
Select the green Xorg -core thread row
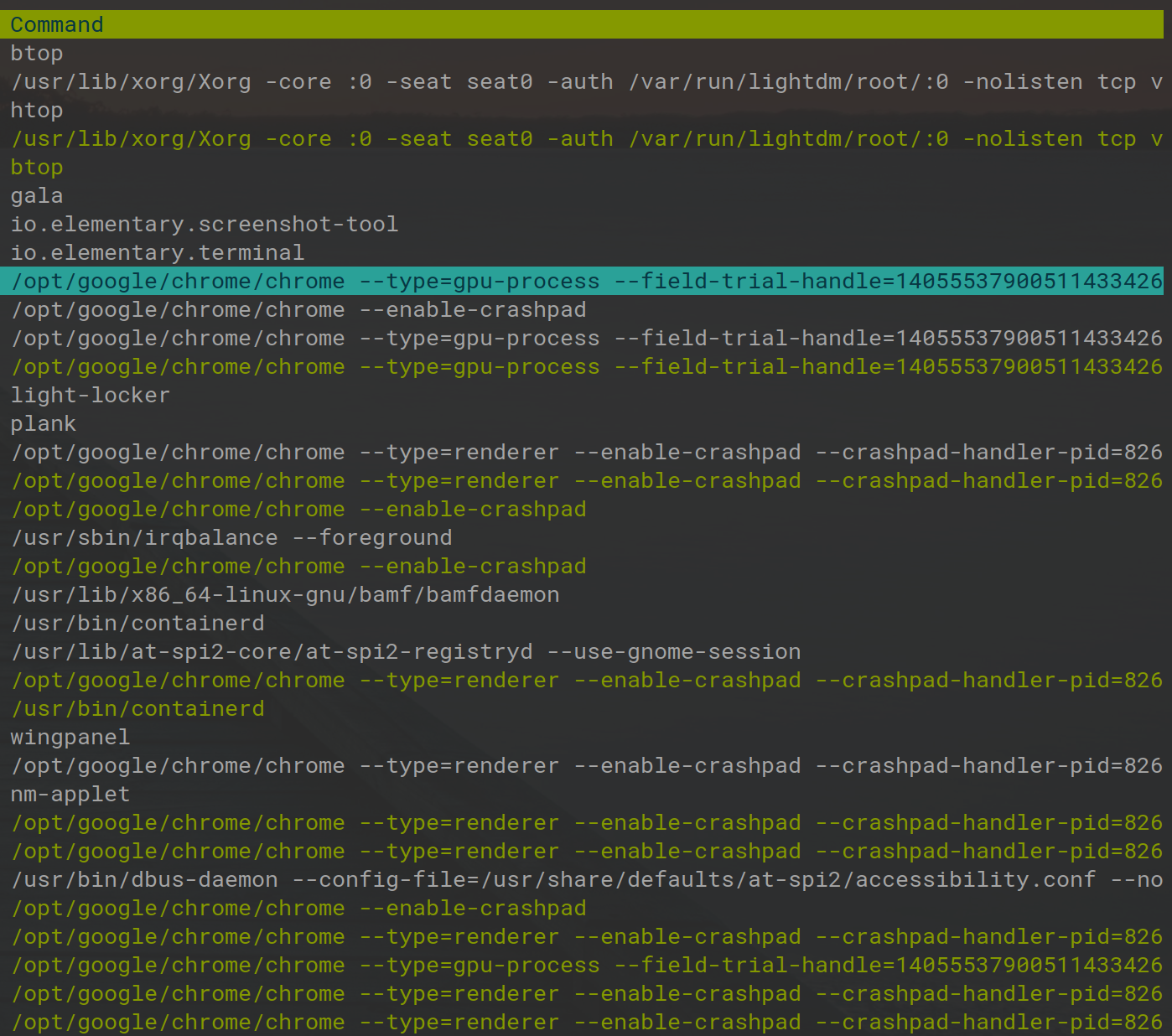582,138
